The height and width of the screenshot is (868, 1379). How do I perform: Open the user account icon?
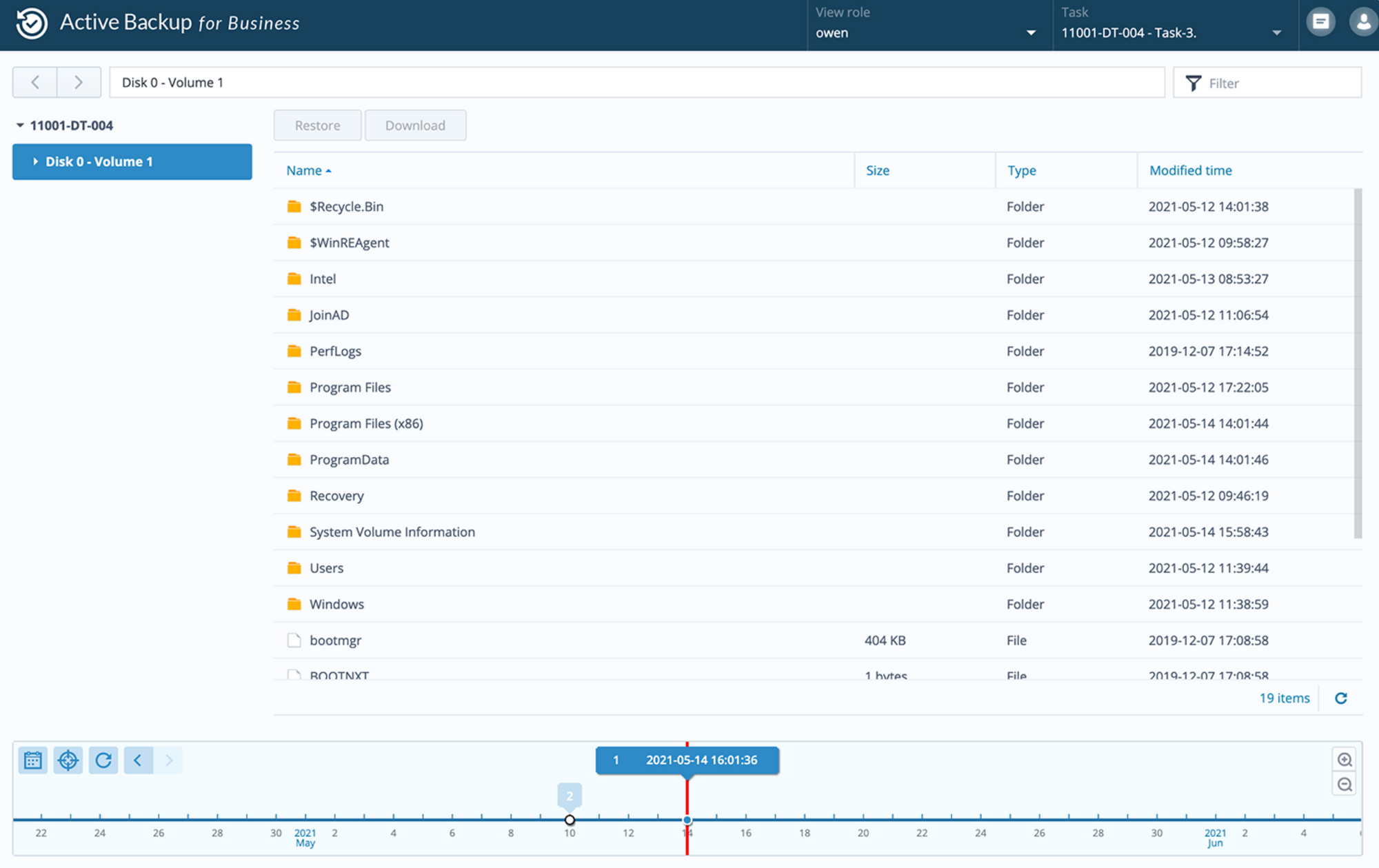point(1364,22)
